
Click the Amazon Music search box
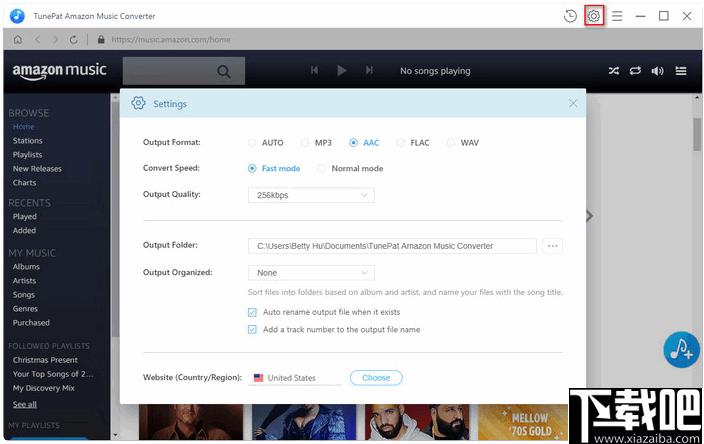coord(184,71)
